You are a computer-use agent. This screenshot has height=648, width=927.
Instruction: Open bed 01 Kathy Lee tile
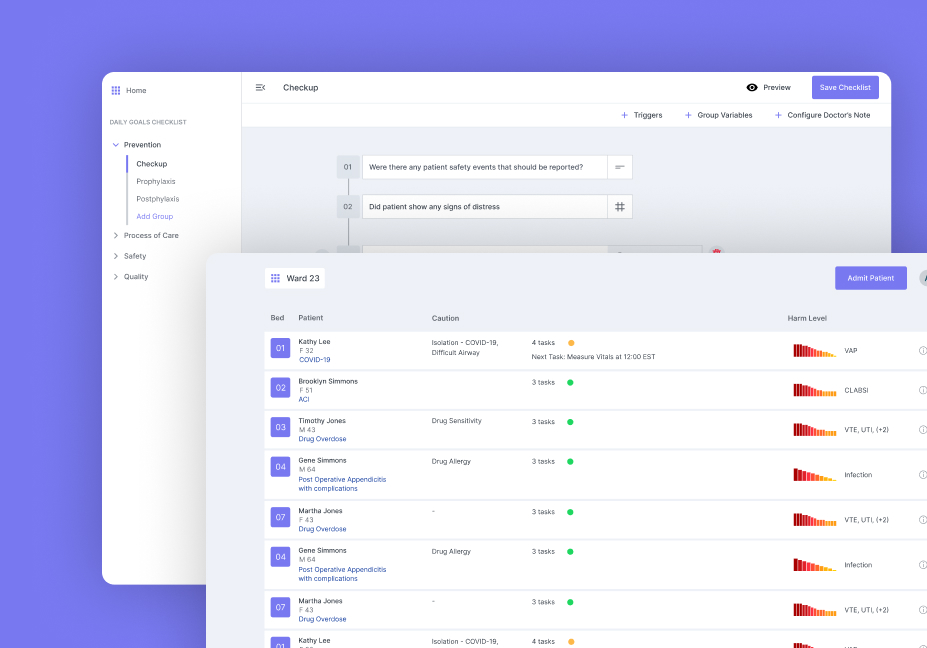280,348
